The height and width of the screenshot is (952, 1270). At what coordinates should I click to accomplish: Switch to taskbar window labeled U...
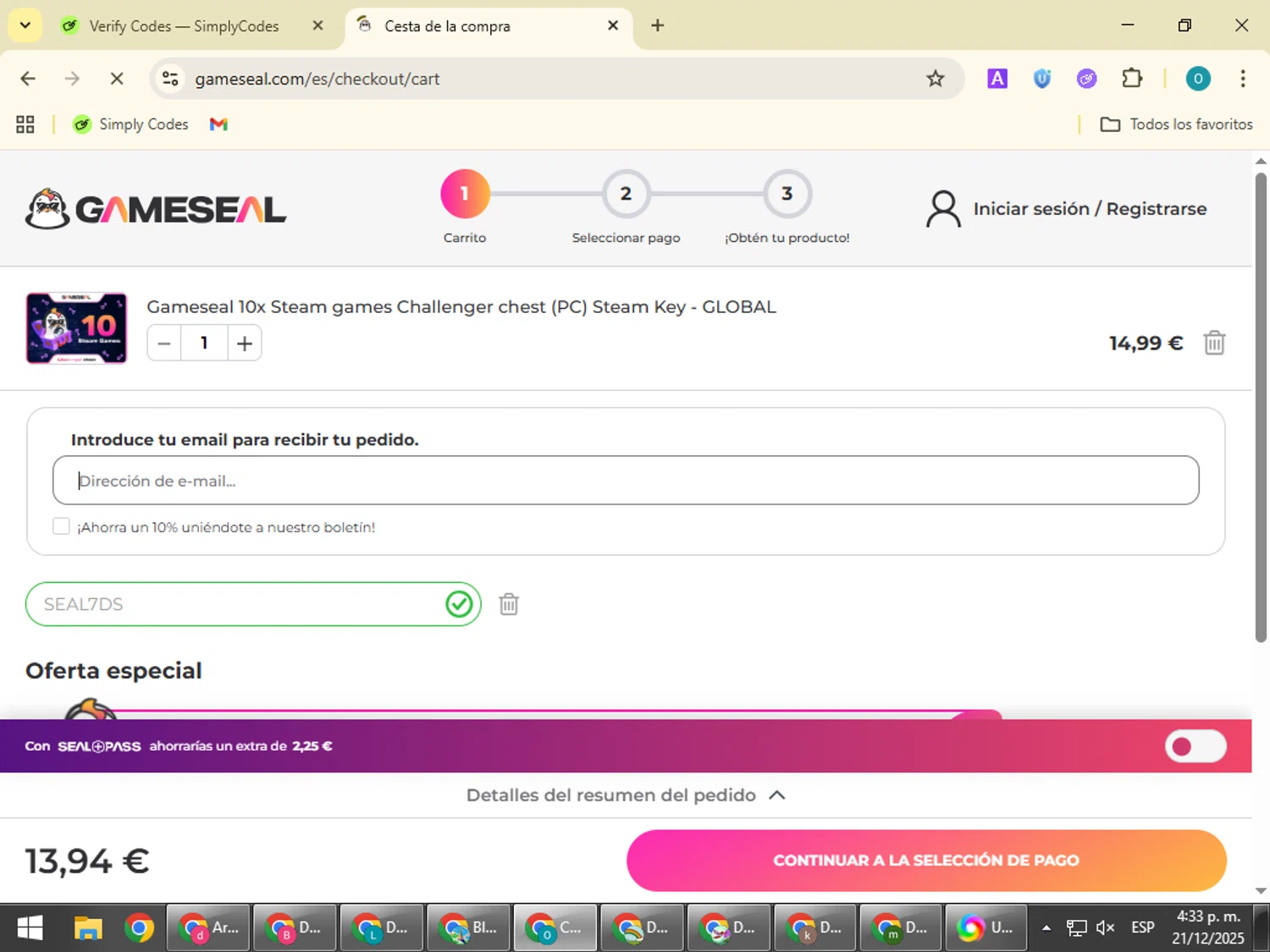coord(986,928)
